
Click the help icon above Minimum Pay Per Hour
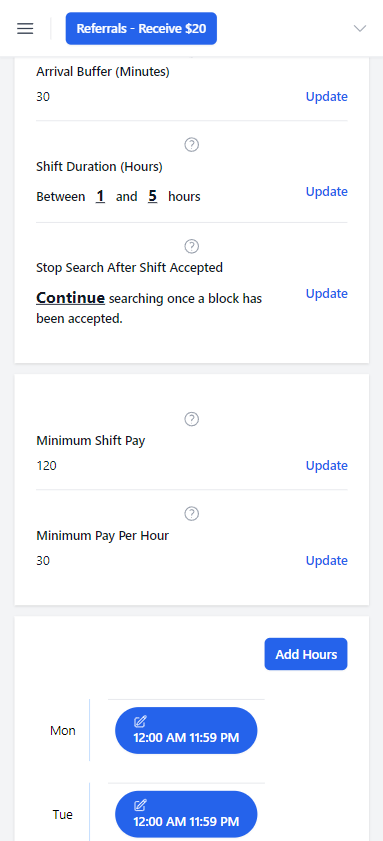[192, 514]
